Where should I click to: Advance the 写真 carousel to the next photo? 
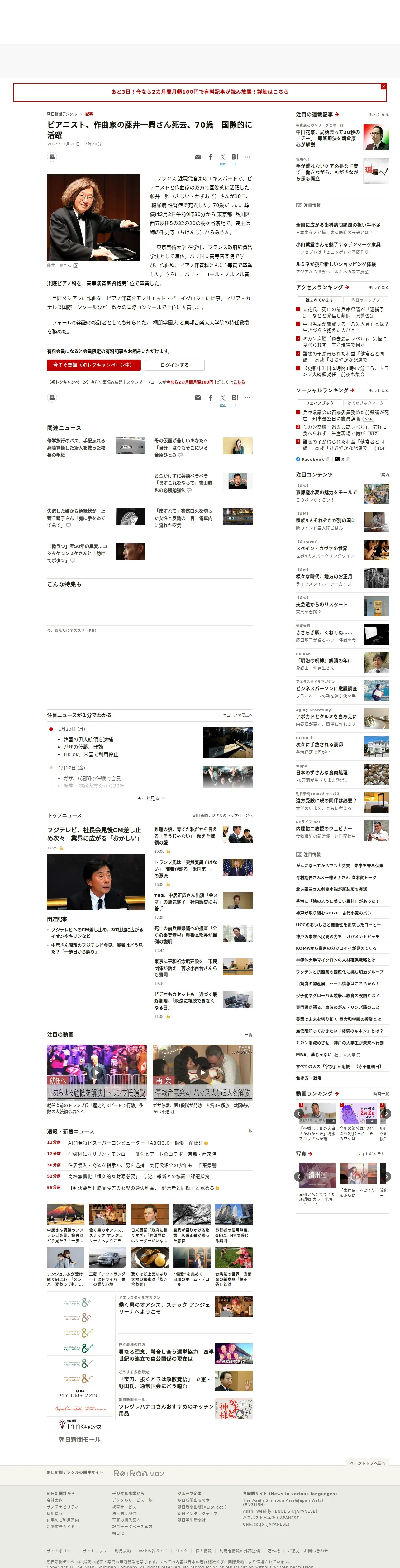click(x=386, y=1177)
